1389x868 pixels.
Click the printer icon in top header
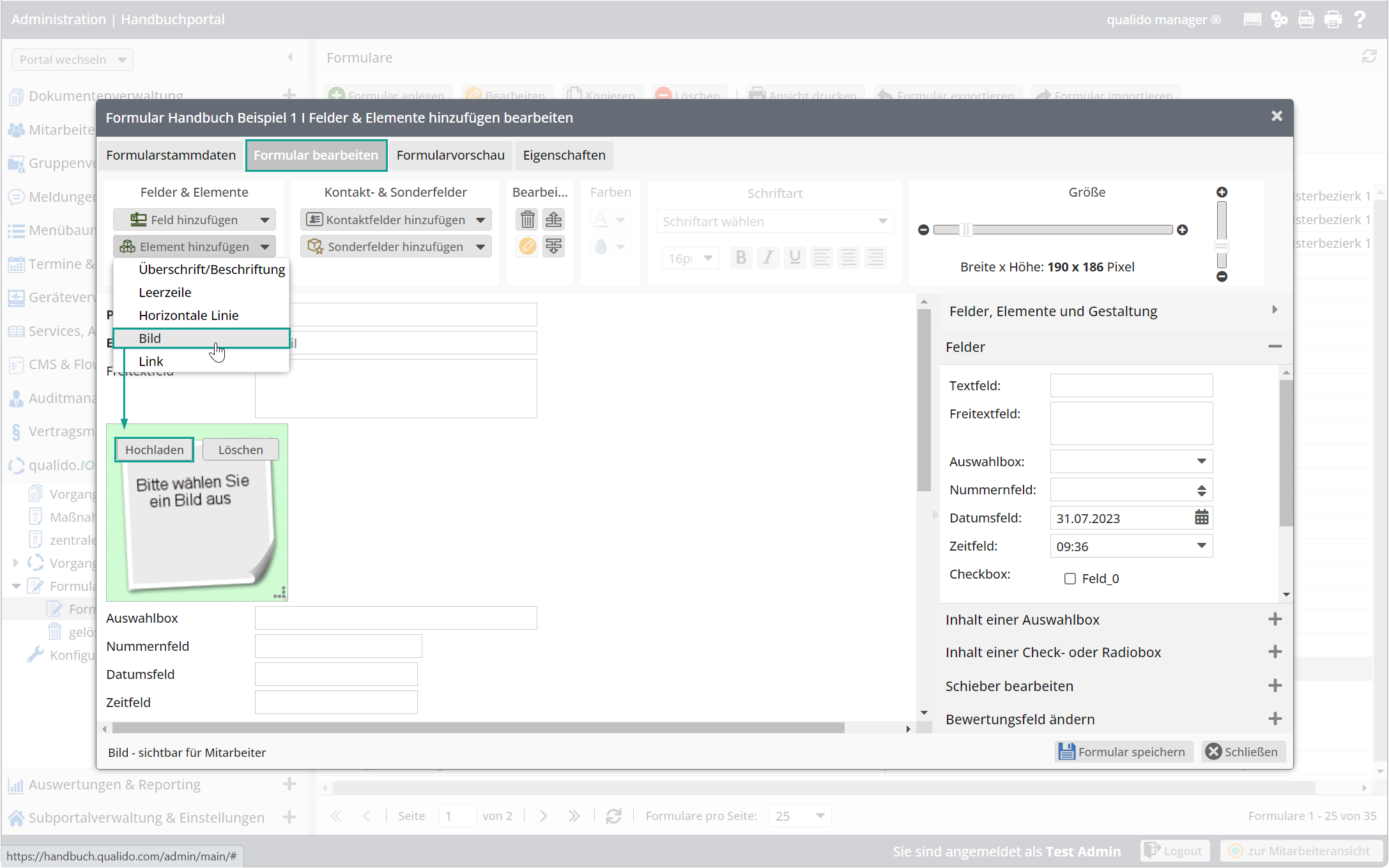[x=1333, y=19]
